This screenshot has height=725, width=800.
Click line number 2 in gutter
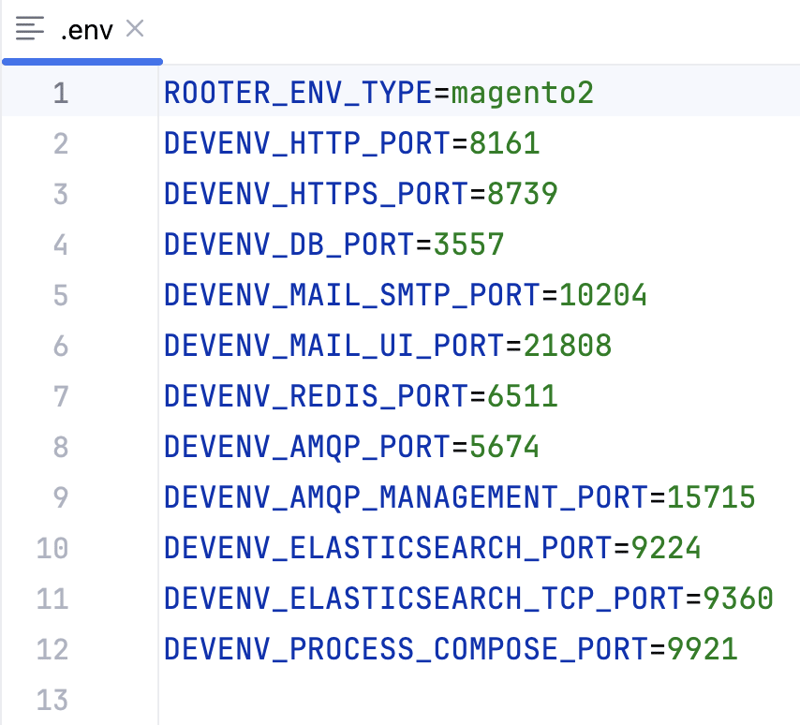click(61, 143)
